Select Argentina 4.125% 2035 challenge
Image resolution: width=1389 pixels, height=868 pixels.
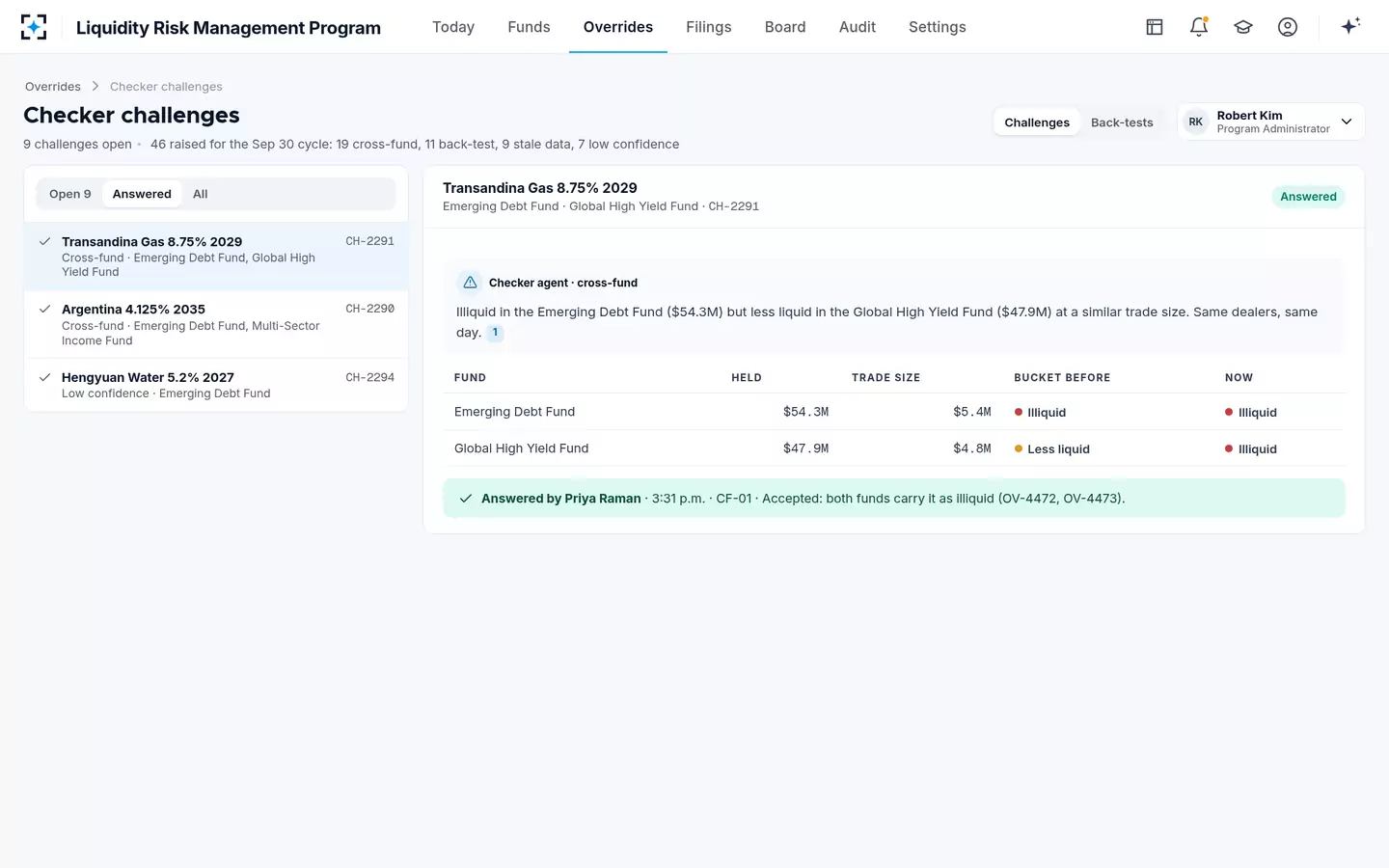point(216,324)
